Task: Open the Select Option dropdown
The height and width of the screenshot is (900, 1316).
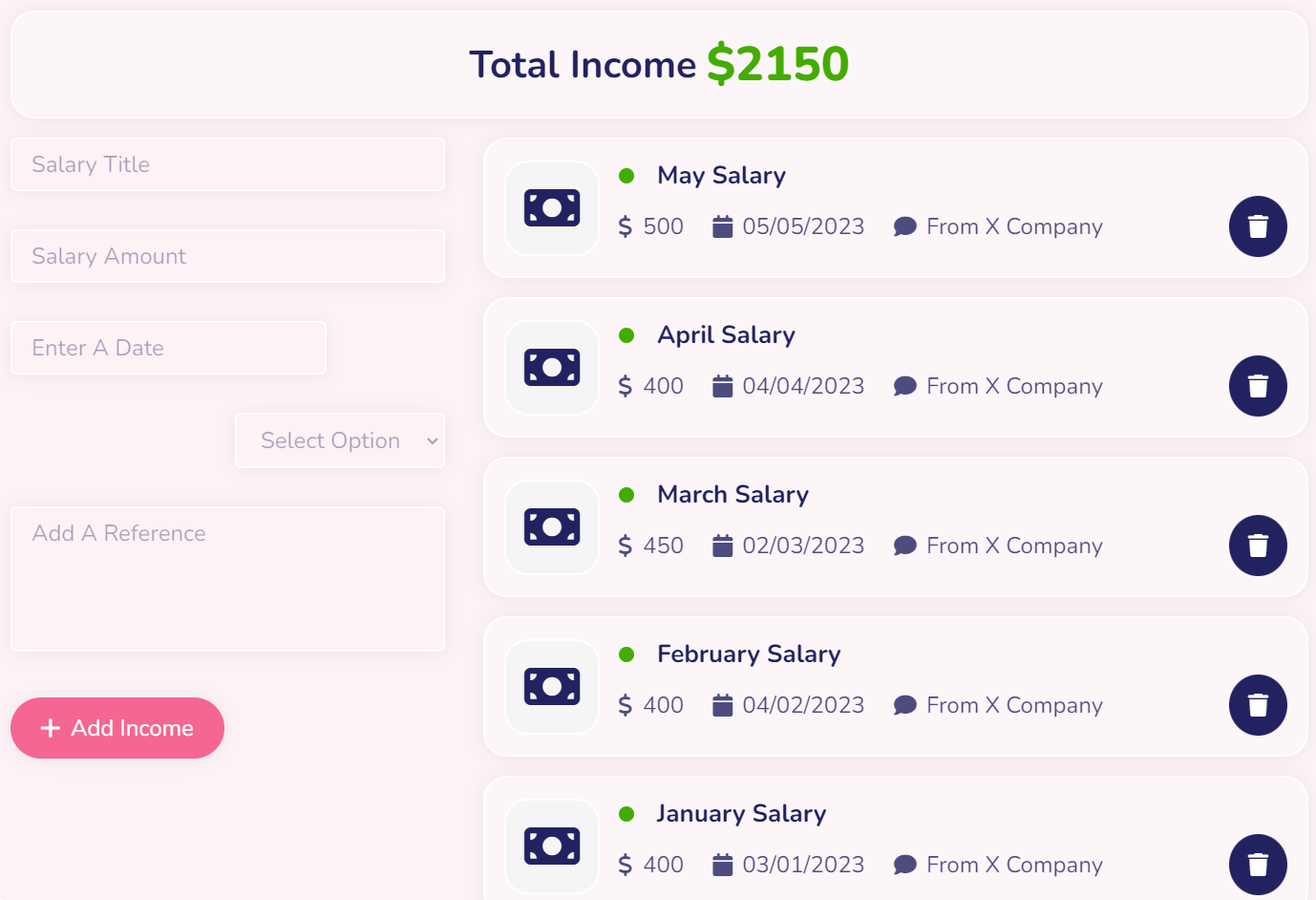Action: tap(339, 440)
